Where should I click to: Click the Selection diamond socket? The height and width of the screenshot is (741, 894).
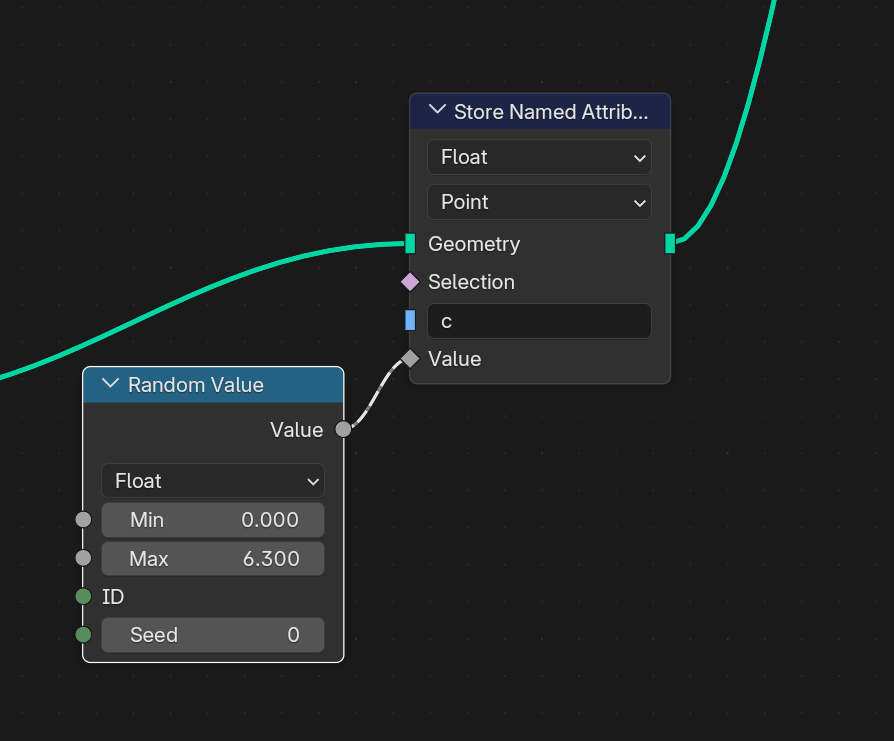tap(410, 282)
